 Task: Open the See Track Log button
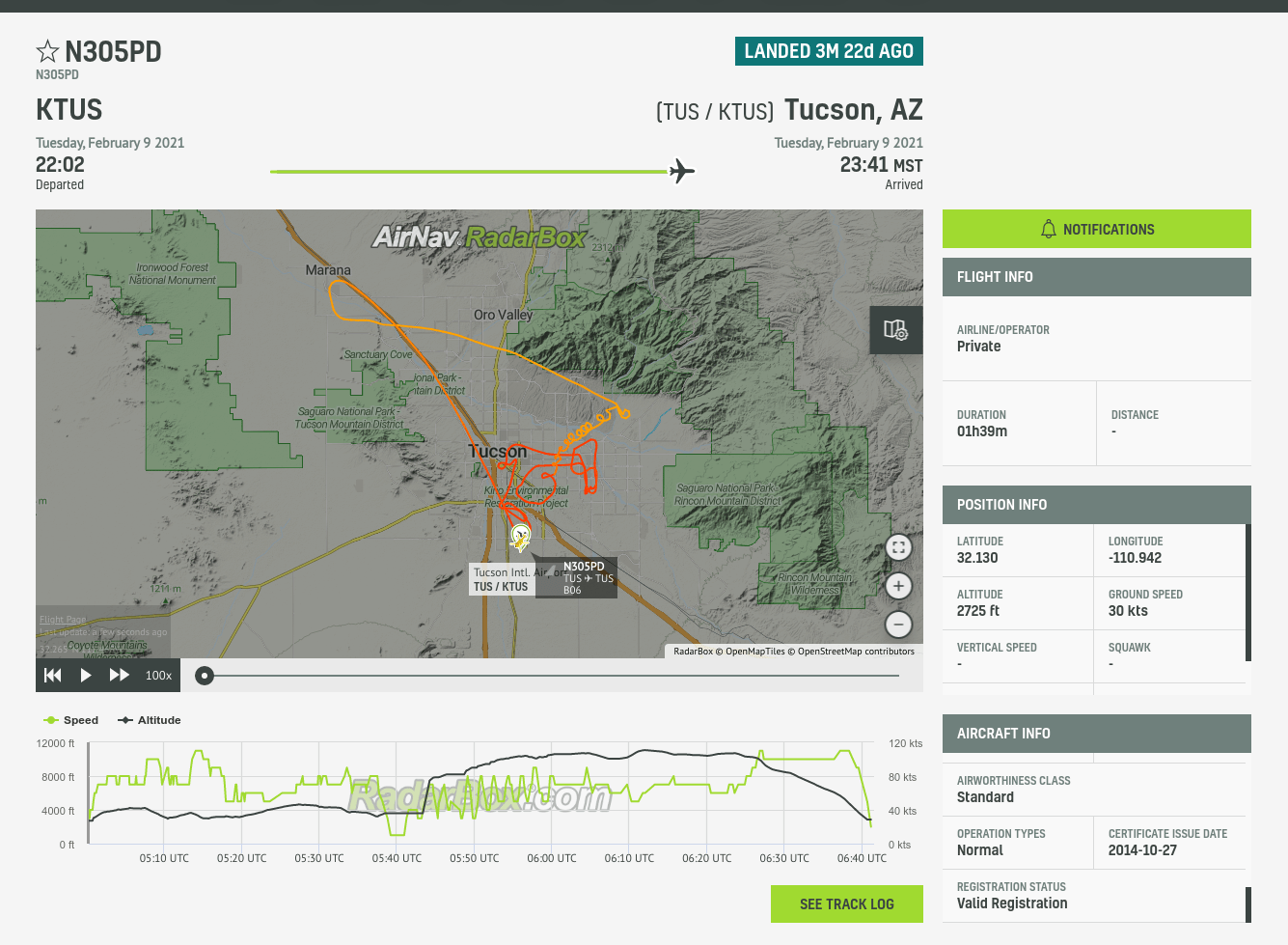(847, 903)
